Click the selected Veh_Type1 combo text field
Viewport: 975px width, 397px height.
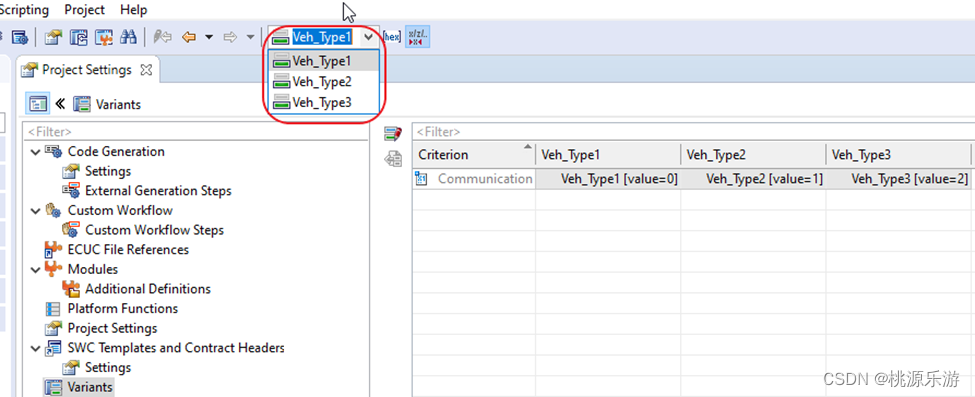[322, 37]
